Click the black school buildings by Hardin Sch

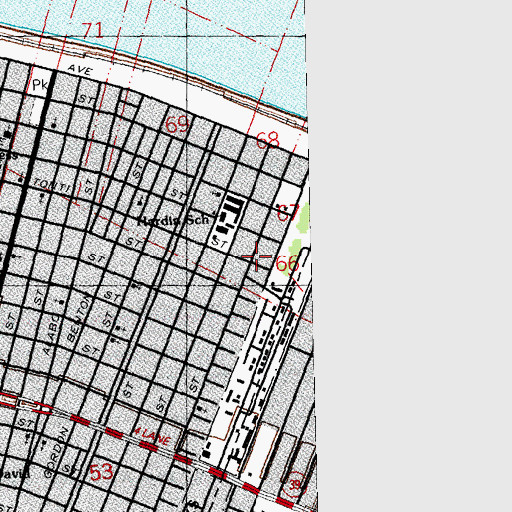[x=231, y=215]
